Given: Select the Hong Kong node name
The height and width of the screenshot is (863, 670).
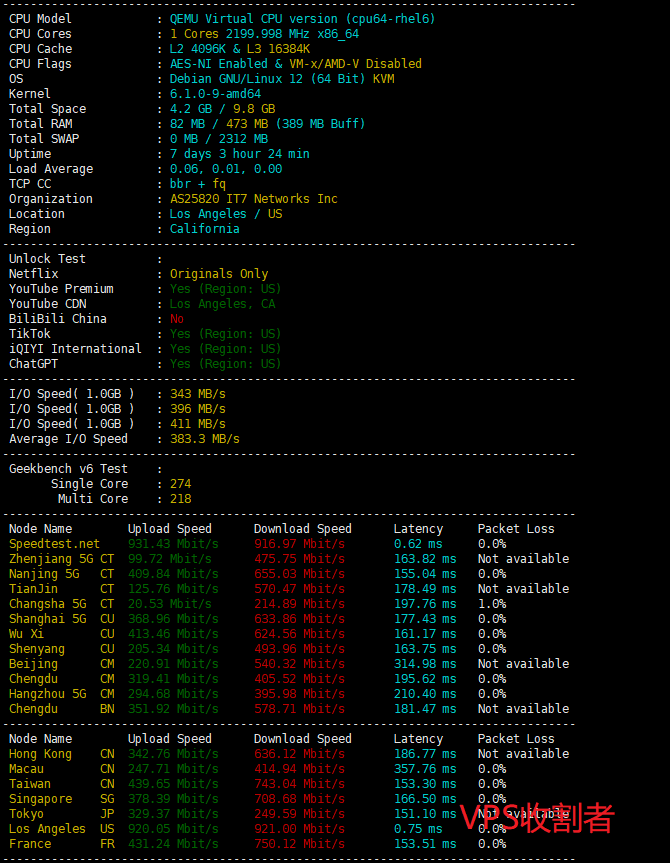Looking at the screenshot, I should (x=40, y=754).
